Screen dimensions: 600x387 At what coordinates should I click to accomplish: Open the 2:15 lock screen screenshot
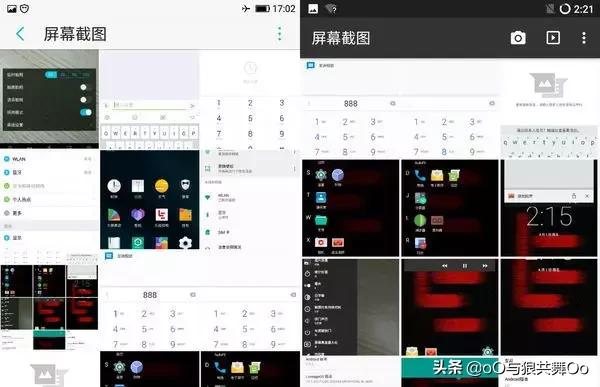pyautogui.click(x=549, y=208)
